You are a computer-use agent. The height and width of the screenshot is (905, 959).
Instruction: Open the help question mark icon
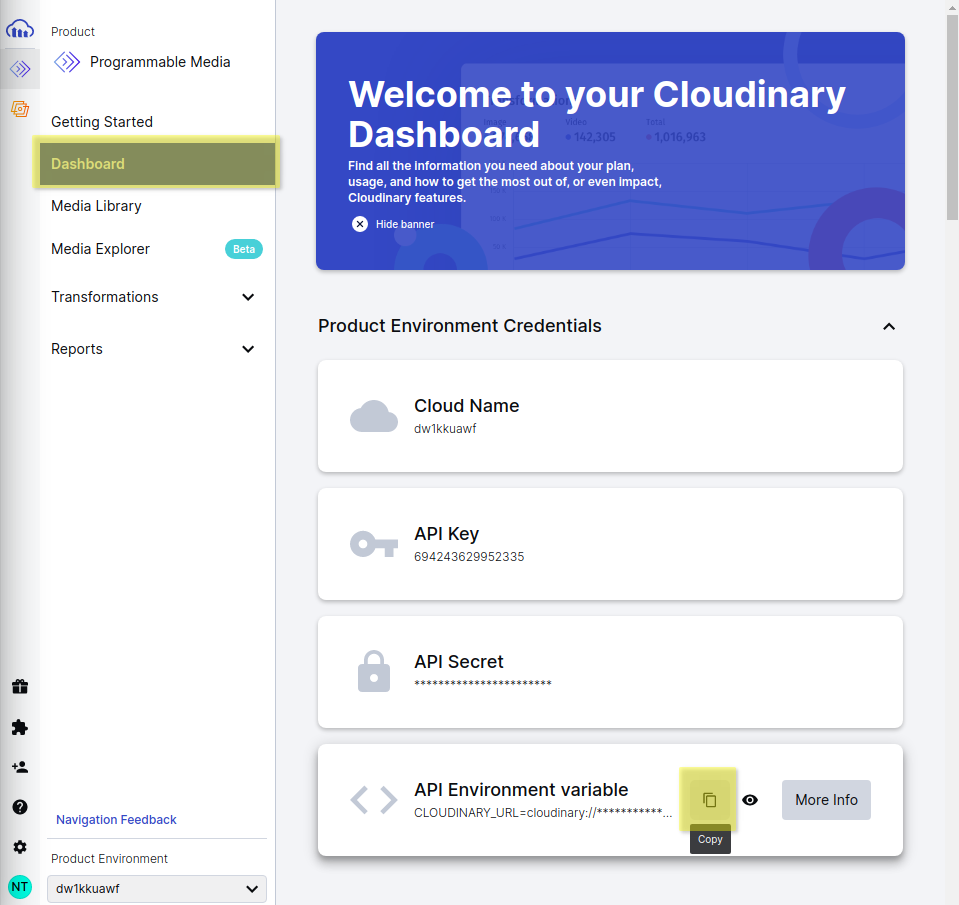[20, 807]
